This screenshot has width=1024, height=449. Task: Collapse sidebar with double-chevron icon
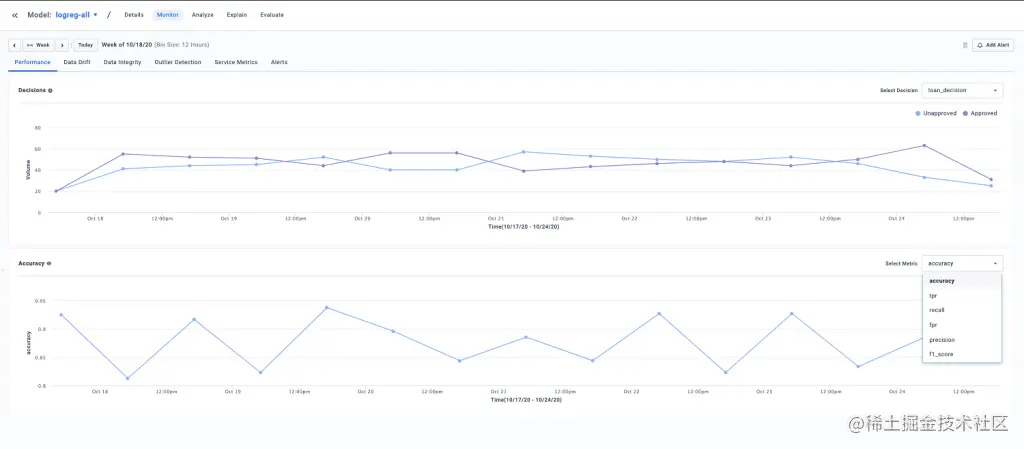pos(14,15)
